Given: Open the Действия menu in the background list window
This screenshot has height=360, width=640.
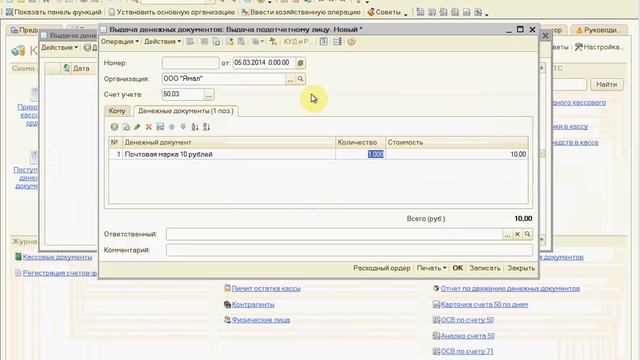Looking at the screenshot, I should point(59,48).
